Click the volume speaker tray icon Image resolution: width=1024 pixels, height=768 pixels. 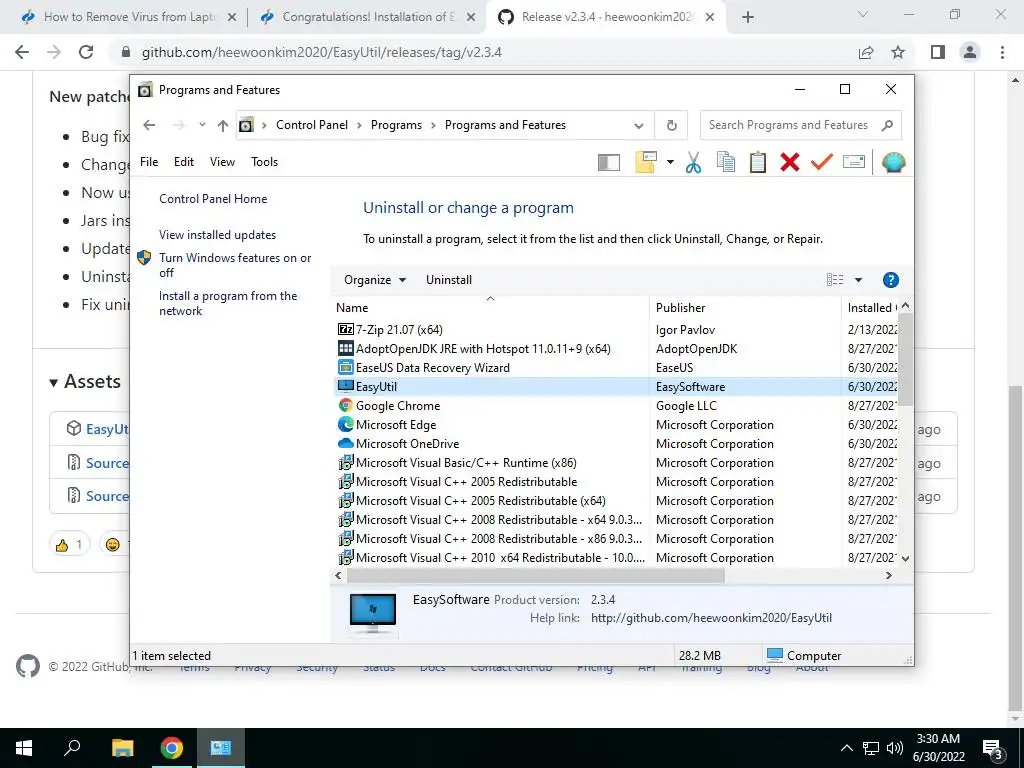click(x=894, y=748)
